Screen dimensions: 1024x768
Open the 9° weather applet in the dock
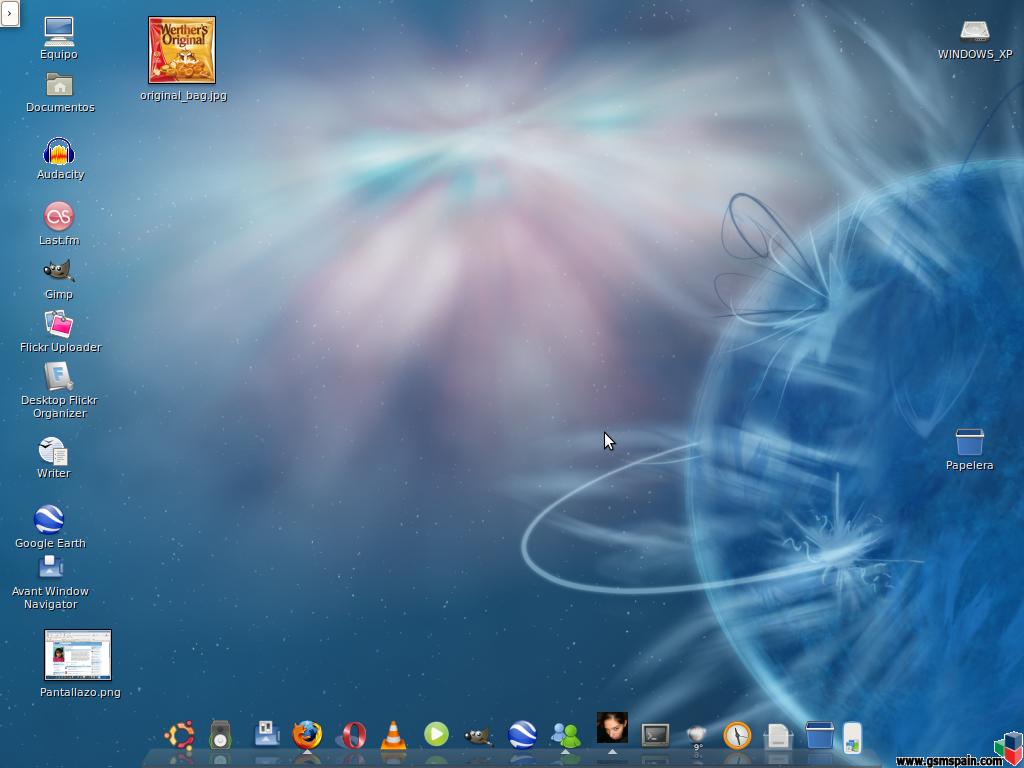[697, 738]
